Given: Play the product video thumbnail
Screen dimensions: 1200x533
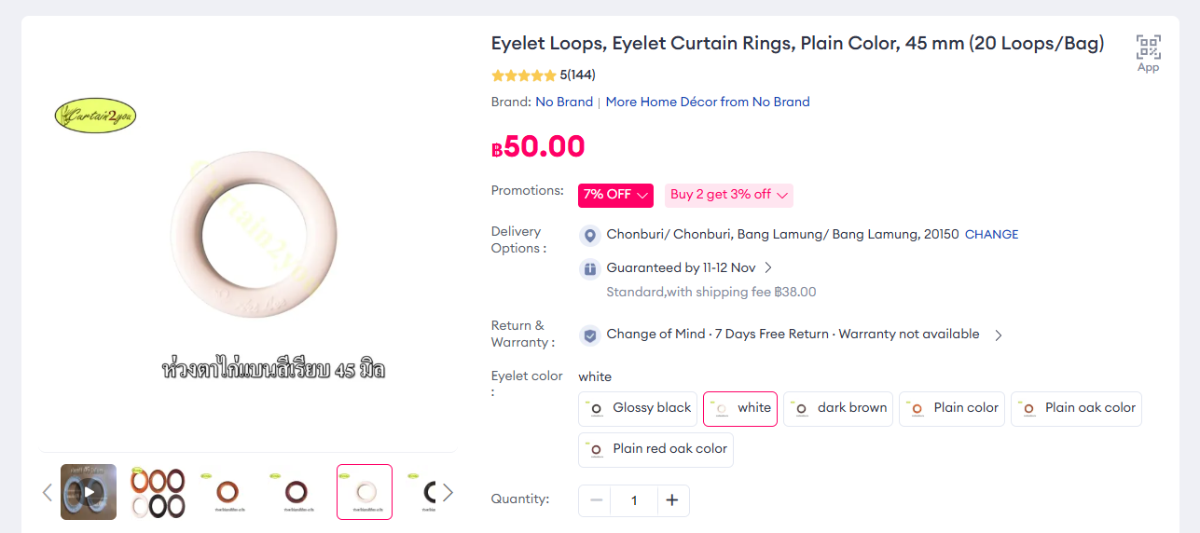Looking at the screenshot, I should [88, 491].
